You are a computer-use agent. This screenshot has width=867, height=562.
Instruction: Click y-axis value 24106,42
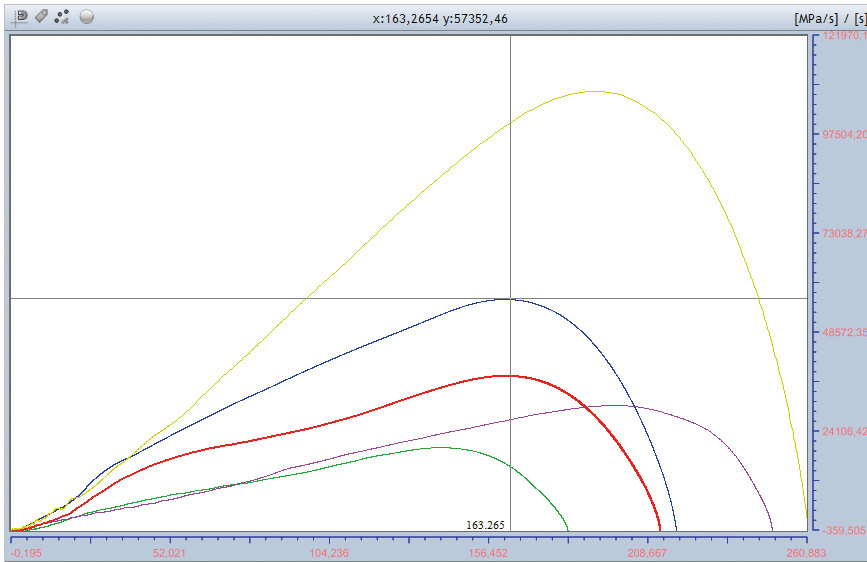point(844,431)
